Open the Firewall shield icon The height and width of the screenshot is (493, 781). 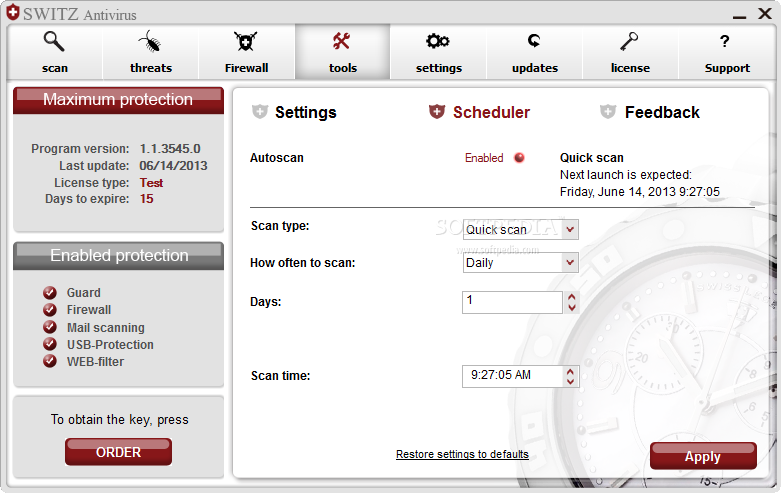pos(246,41)
